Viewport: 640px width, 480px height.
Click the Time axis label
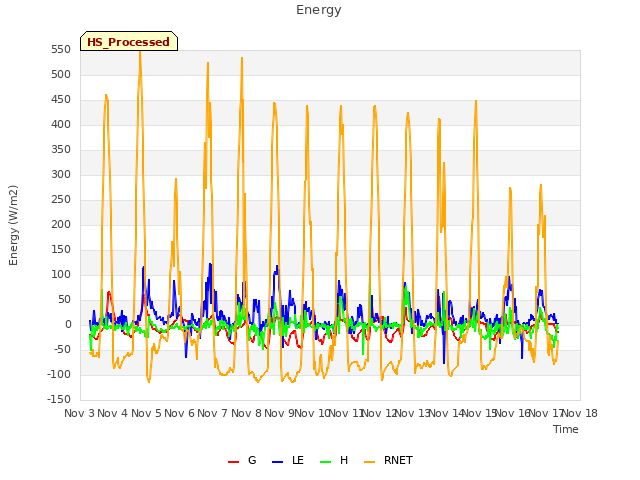point(566,429)
